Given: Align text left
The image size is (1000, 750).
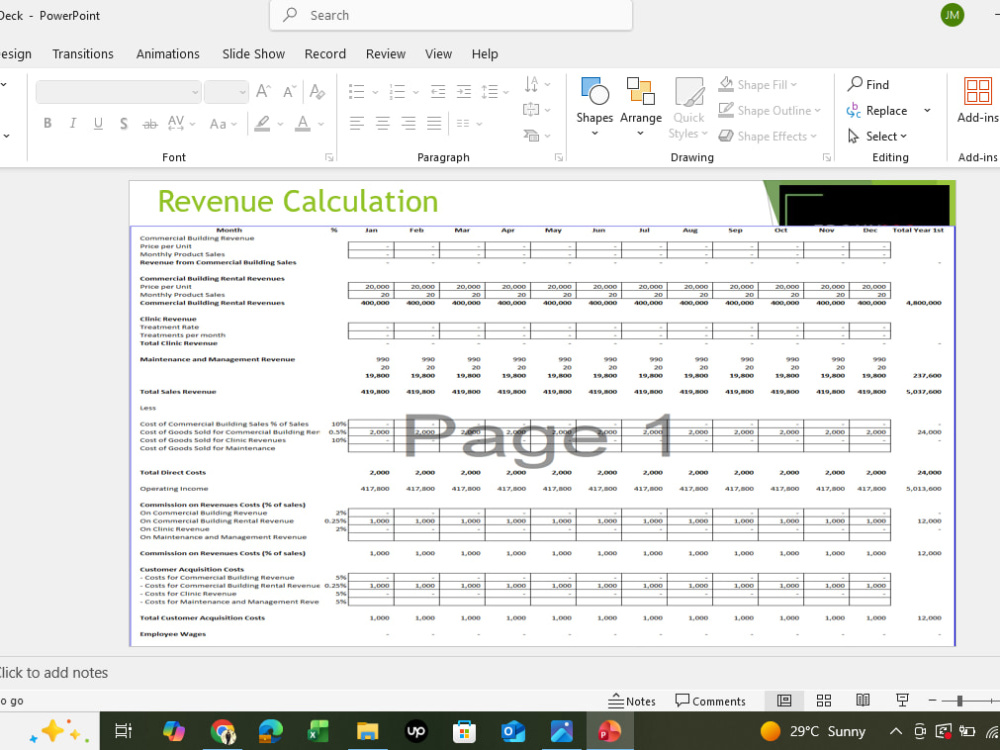Looking at the screenshot, I should click(357, 123).
